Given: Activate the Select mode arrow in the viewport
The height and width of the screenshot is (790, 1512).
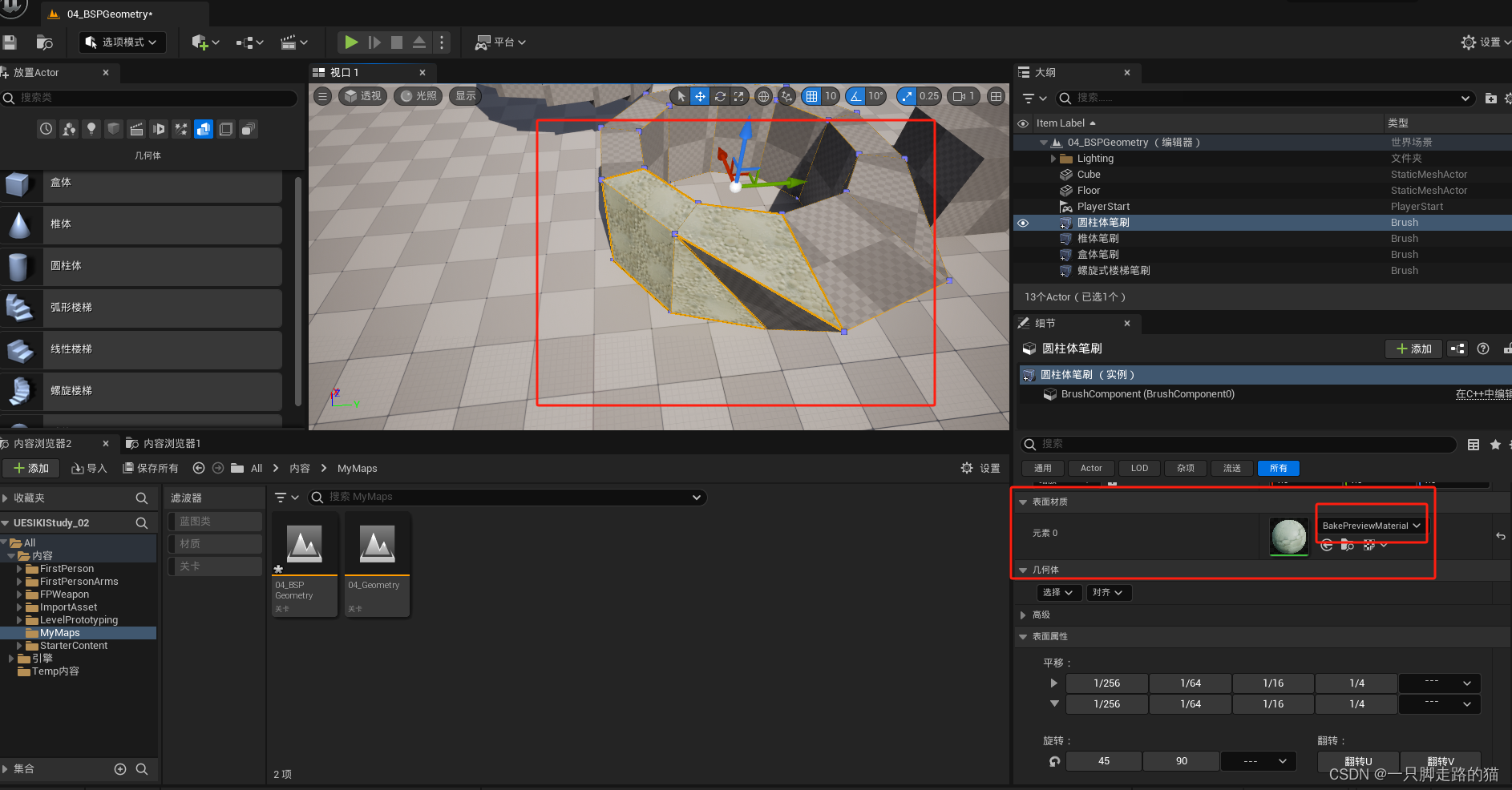Looking at the screenshot, I should tap(681, 96).
